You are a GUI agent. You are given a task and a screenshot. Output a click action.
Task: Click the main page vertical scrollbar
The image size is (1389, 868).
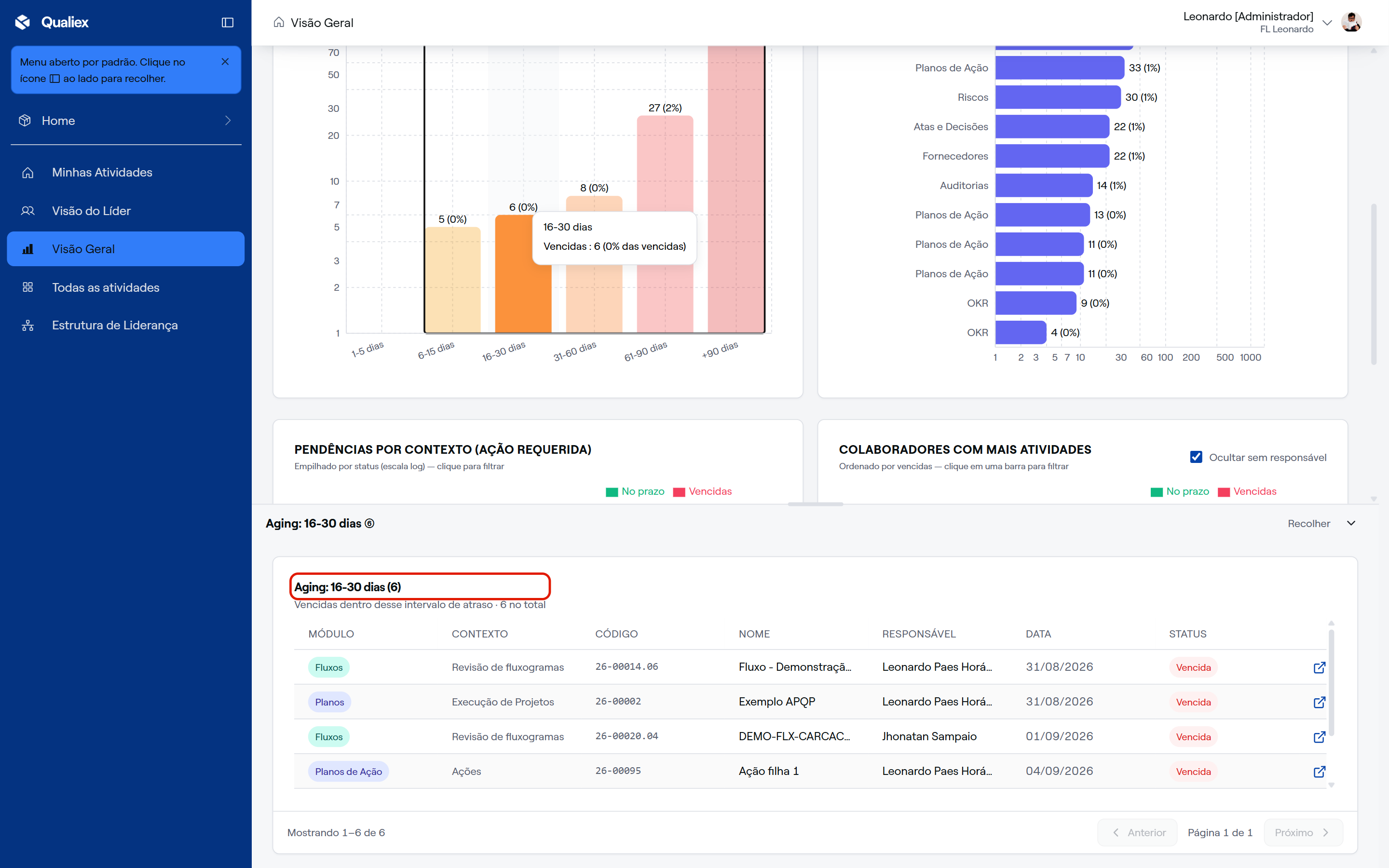coord(1374,284)
